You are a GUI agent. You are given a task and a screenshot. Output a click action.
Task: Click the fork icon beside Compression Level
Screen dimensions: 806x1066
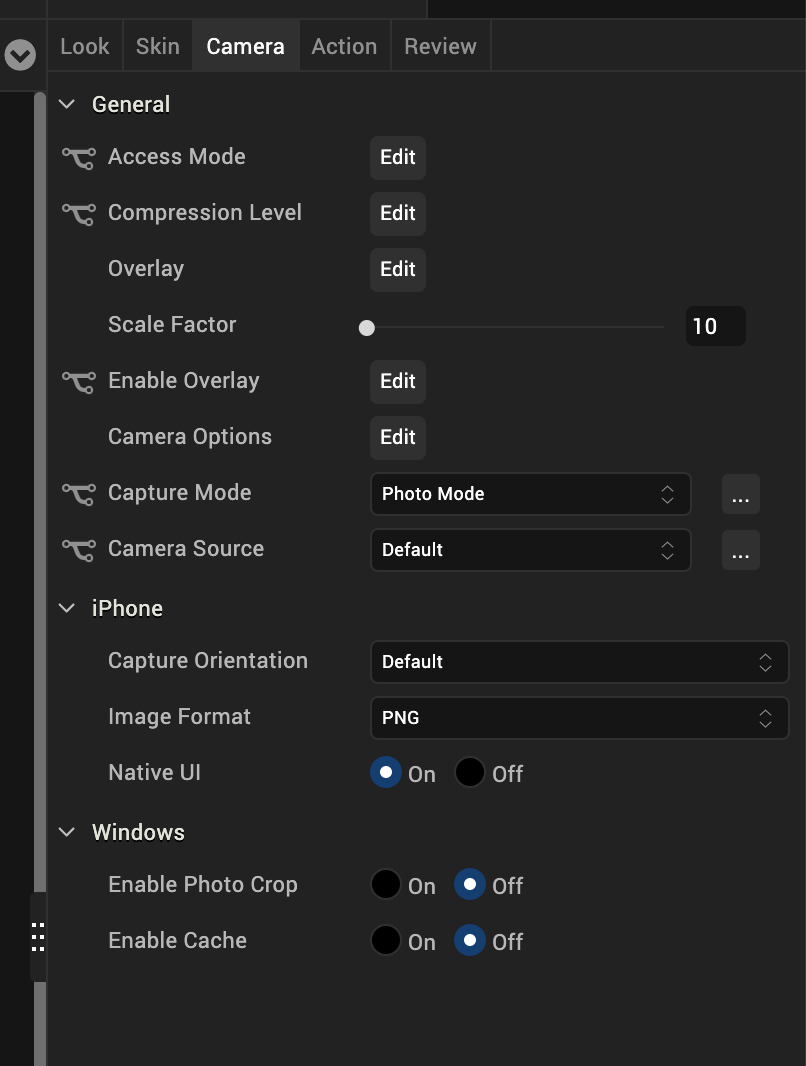78,213
